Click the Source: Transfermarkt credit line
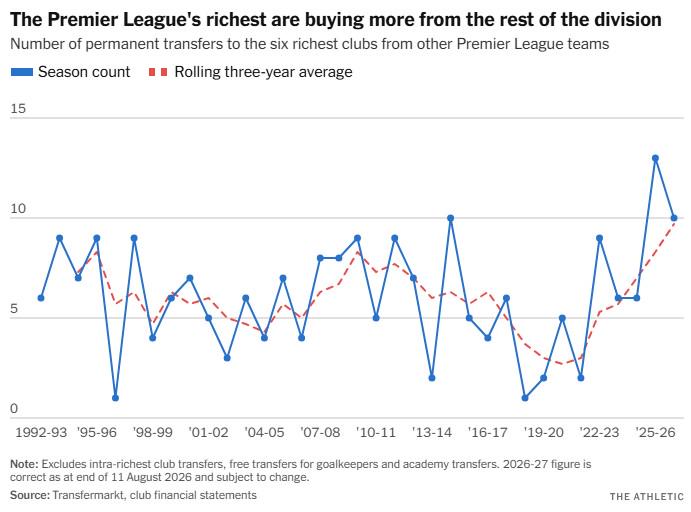The width and height of the screenshot is (691, 512). click(x=133, y=495)
